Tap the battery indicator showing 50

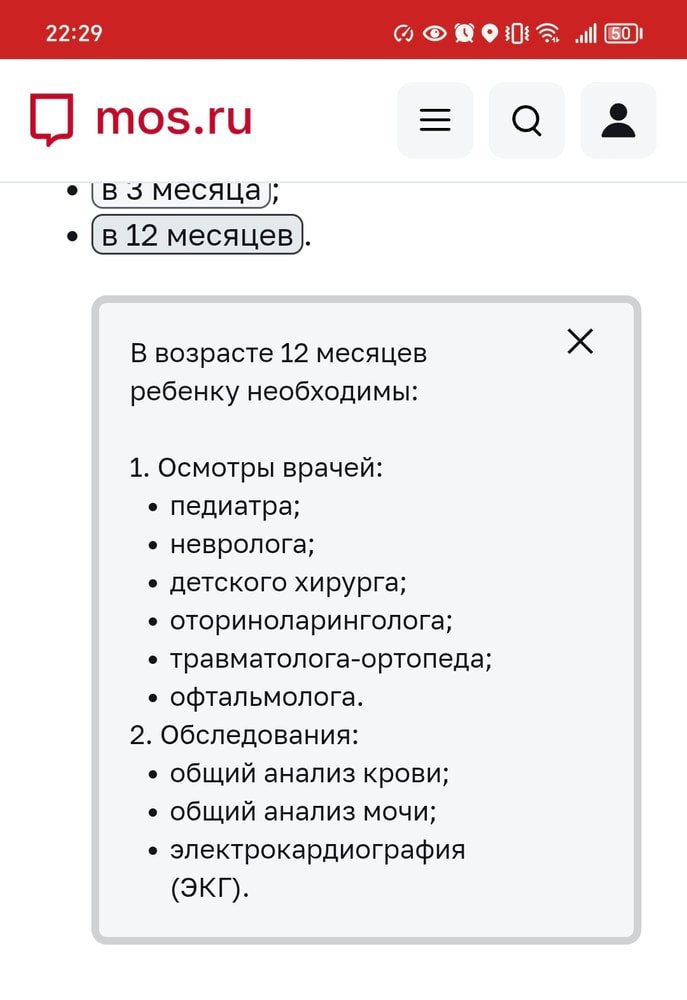click(x=621, y=31)
